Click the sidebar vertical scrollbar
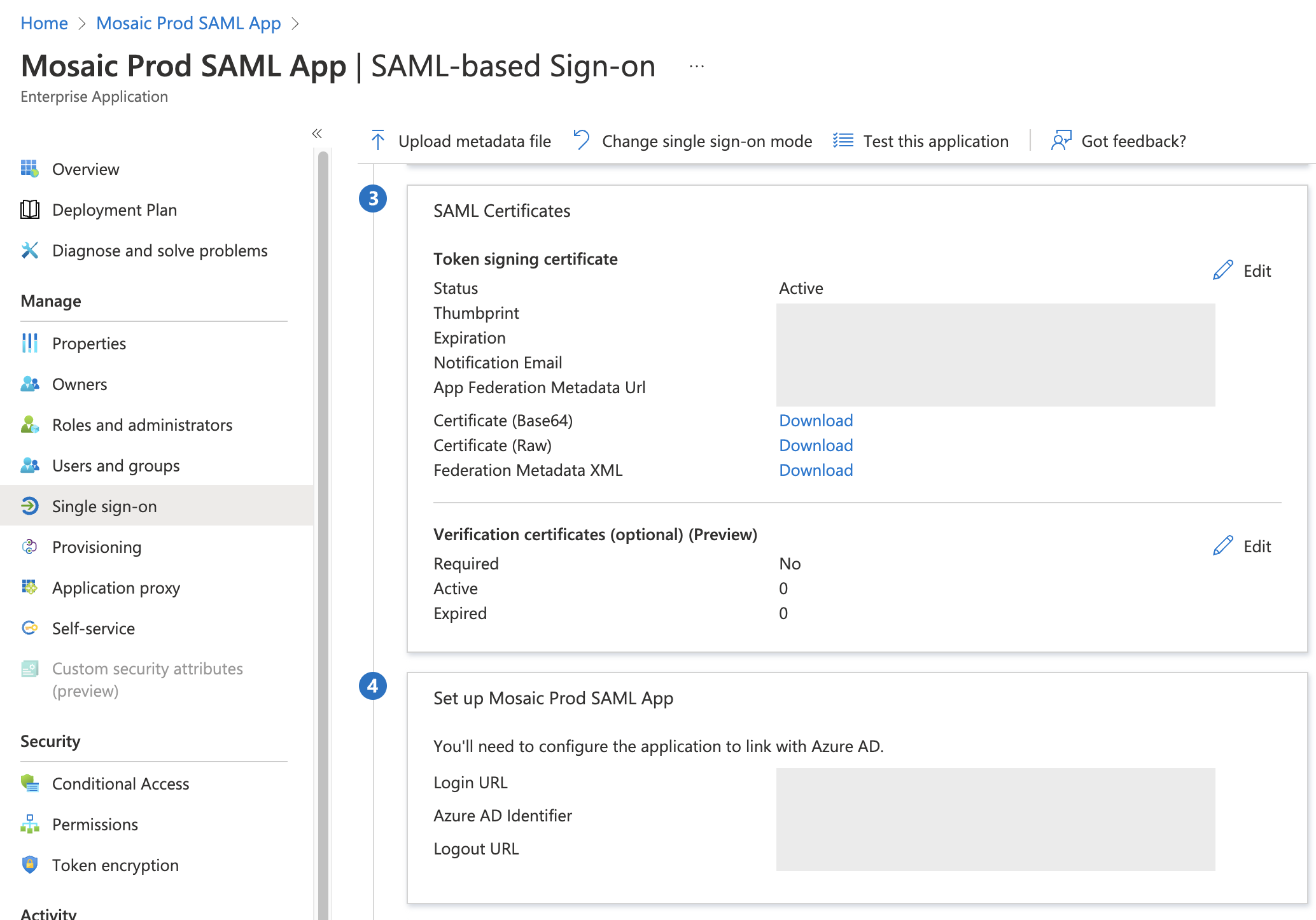Viewport: 1316px width, 920px height. click(x=323, y=509)
